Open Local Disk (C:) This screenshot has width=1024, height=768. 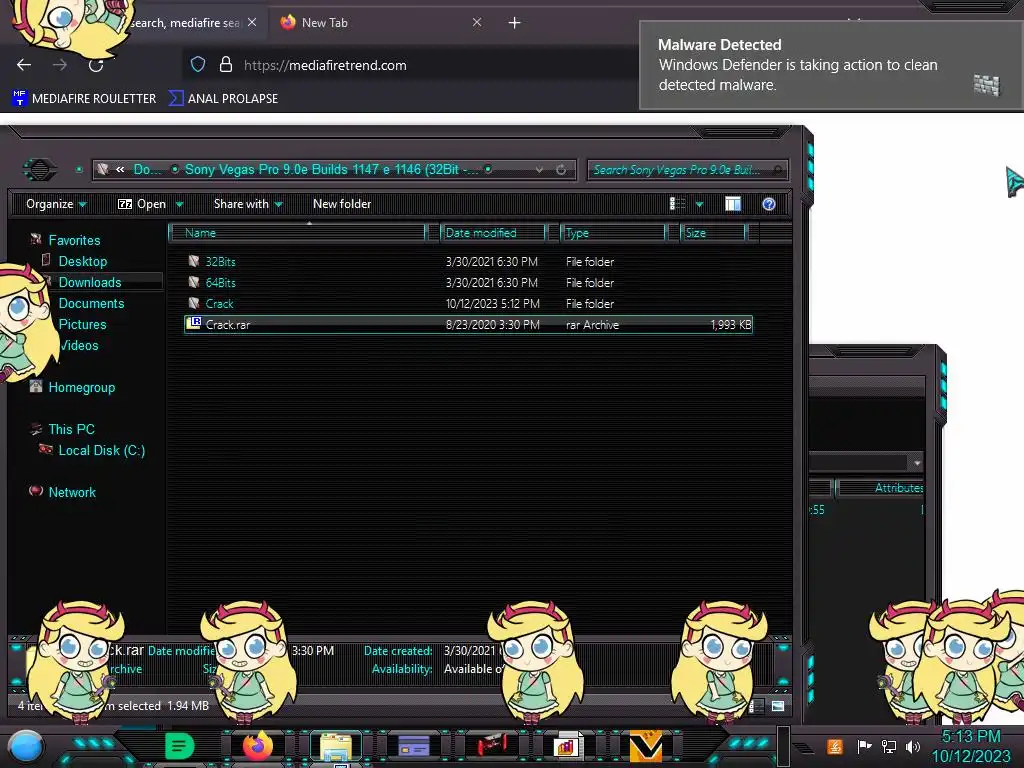click(x=91, y=450)
